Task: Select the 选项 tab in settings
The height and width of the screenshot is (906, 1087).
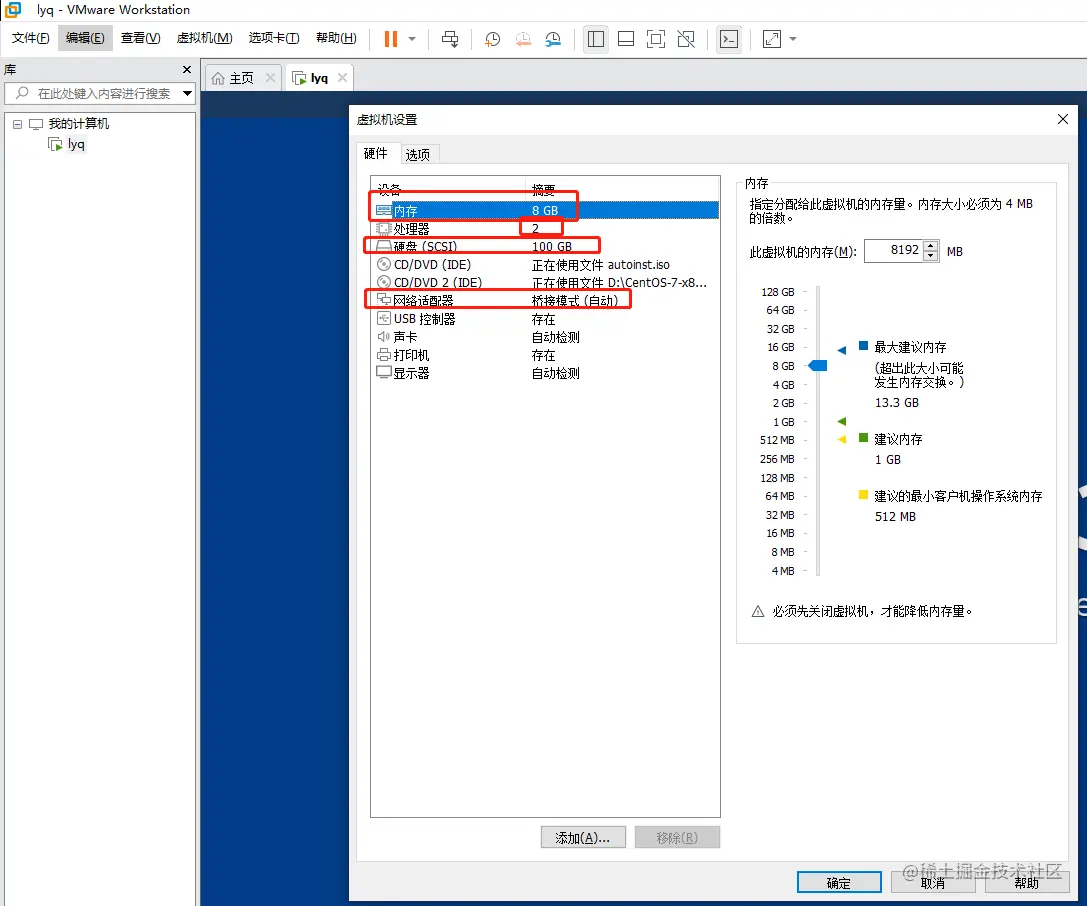Action: tap(417, 155)
